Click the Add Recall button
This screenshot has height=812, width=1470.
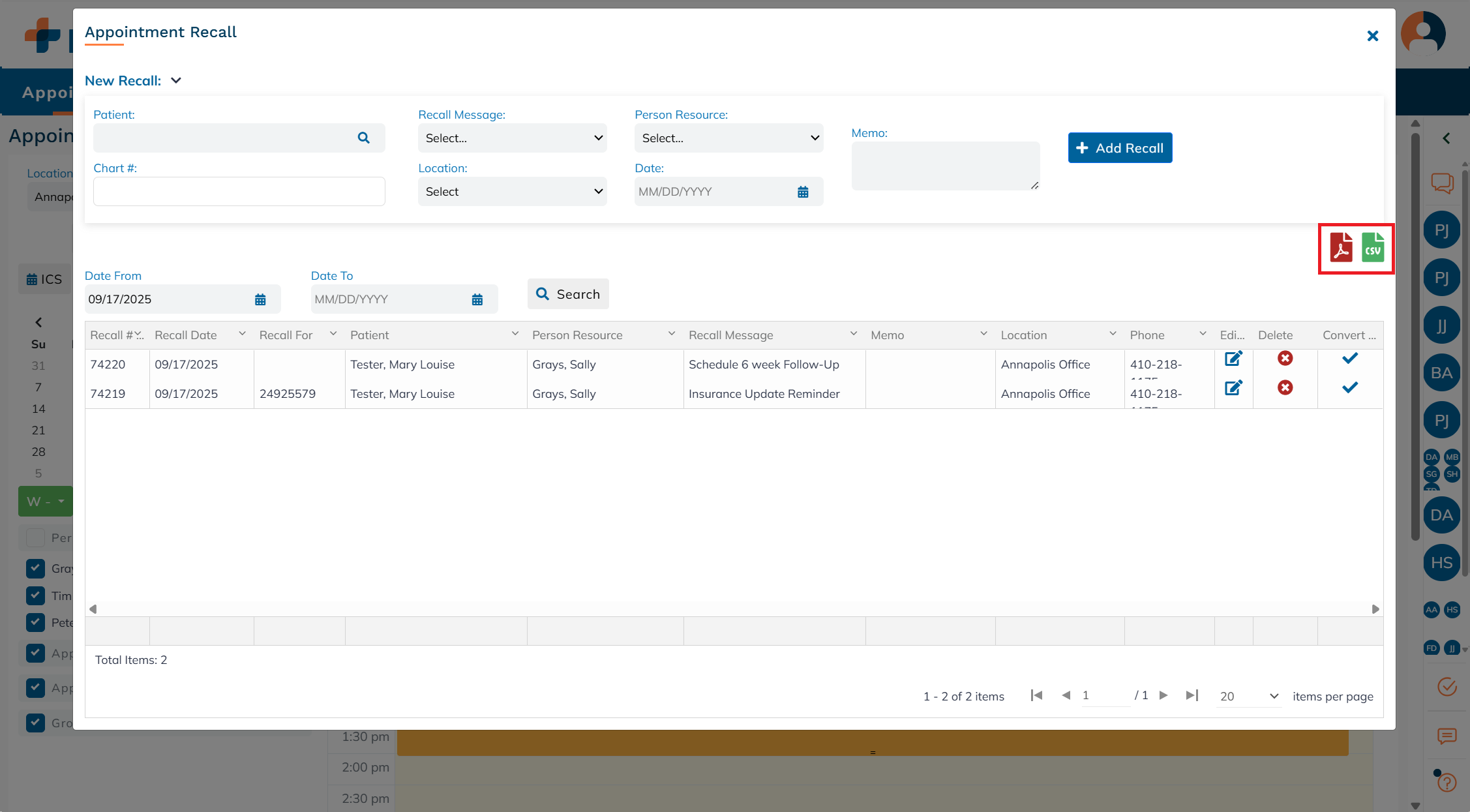coord(1120,148)
